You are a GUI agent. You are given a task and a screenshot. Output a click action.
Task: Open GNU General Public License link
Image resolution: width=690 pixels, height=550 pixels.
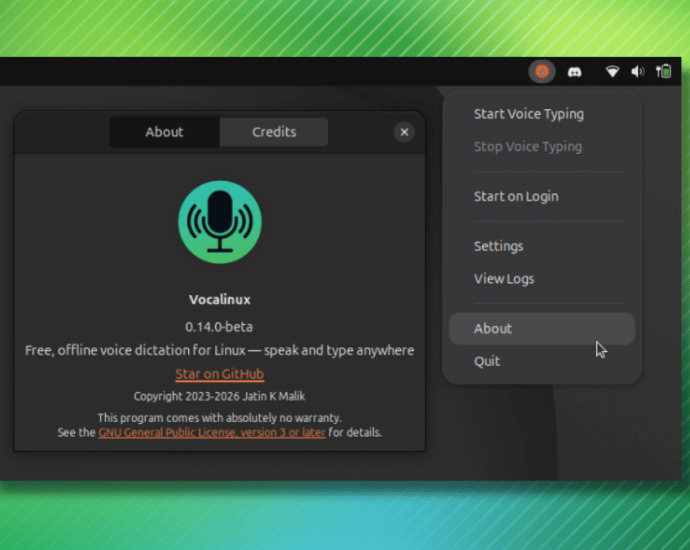click(212, 433)
